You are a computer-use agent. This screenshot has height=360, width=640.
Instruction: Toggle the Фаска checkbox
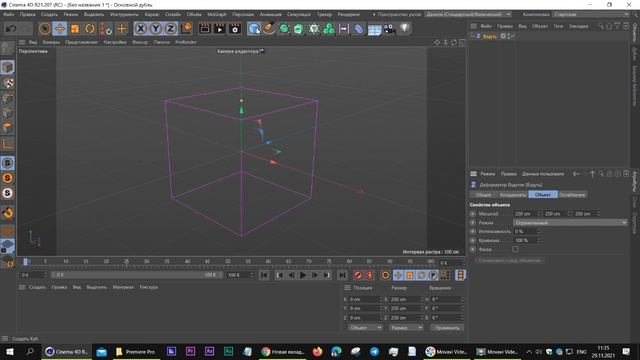click(x=516, y=249)
